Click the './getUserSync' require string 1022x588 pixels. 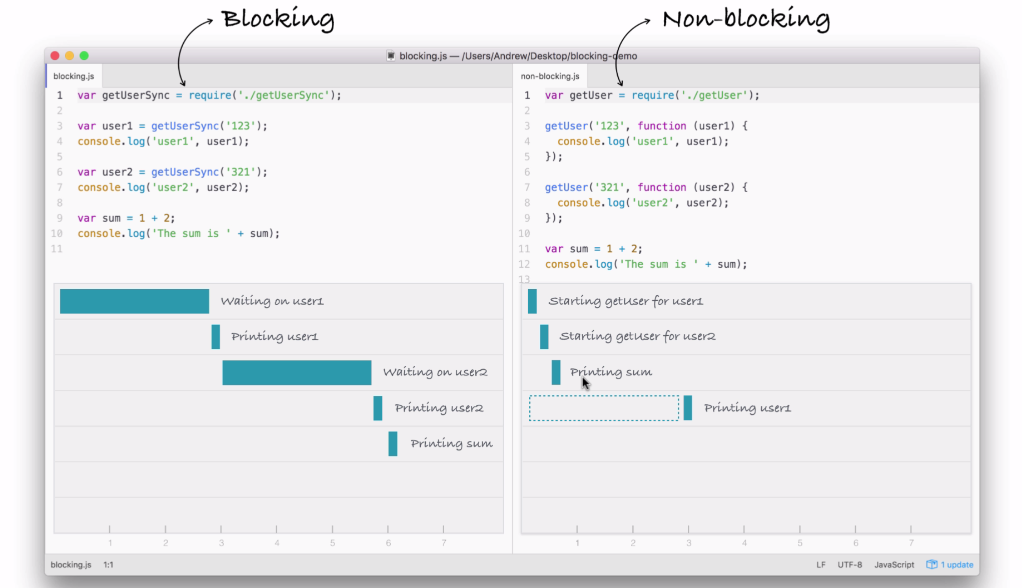(x=284, y=95)
